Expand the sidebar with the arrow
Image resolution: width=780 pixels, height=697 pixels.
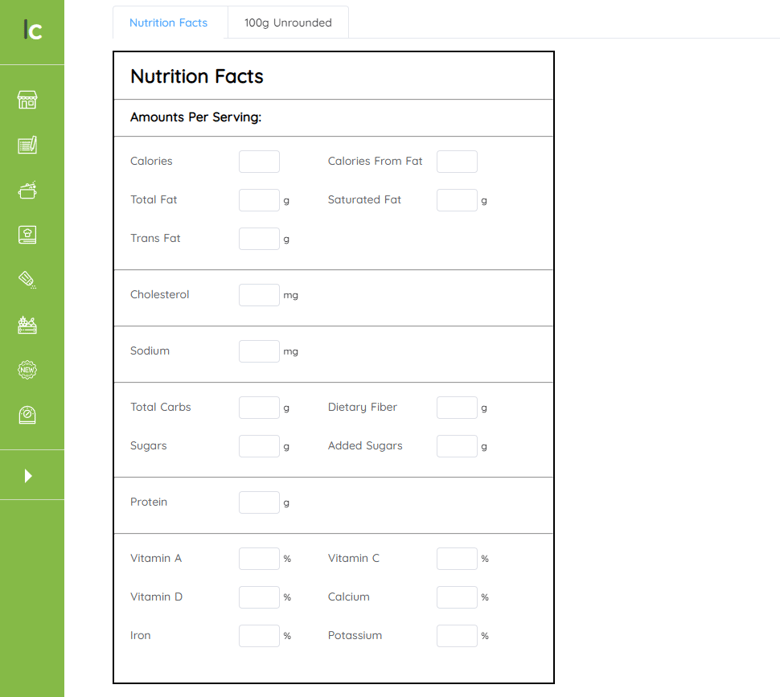pyautogui.click(x=28, y=476)
